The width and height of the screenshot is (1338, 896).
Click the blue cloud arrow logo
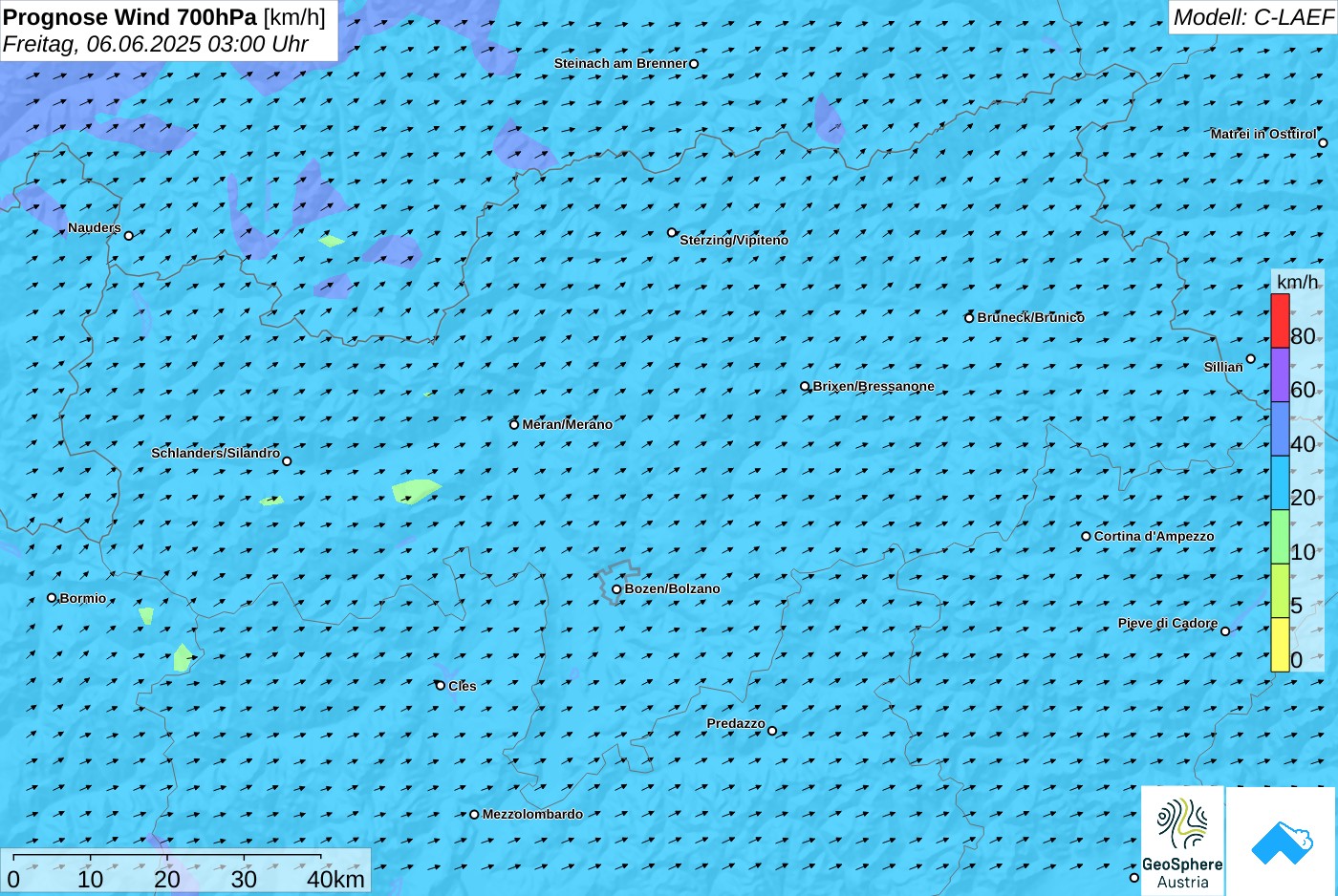(x=1282, y=842)
